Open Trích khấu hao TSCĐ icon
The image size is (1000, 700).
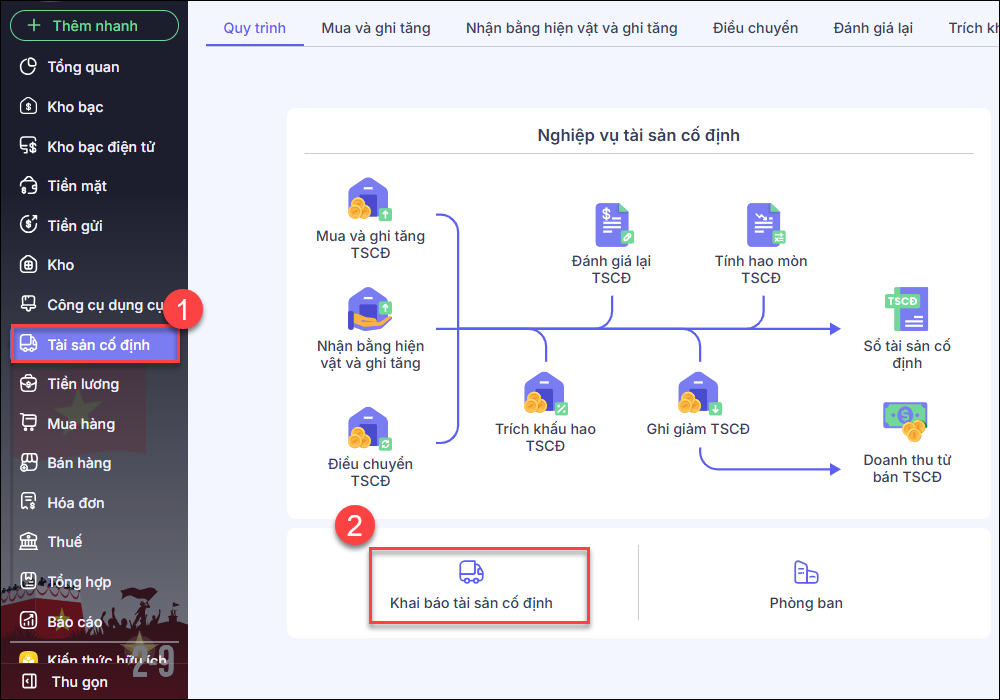tap(545, 394)
